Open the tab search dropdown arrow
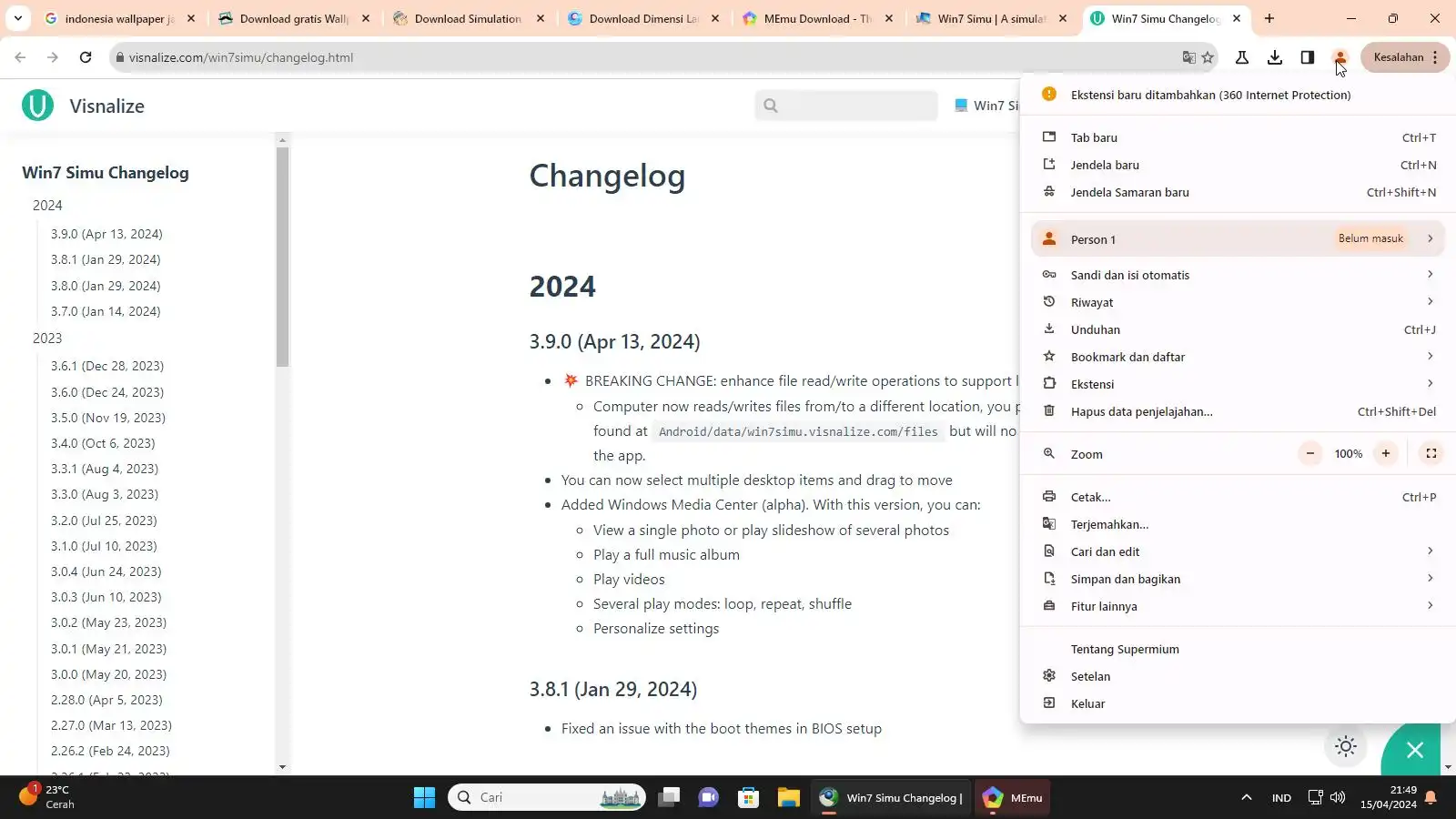Image resolution: width=1456 pixels, height=819 pixels. pos(18,18)
